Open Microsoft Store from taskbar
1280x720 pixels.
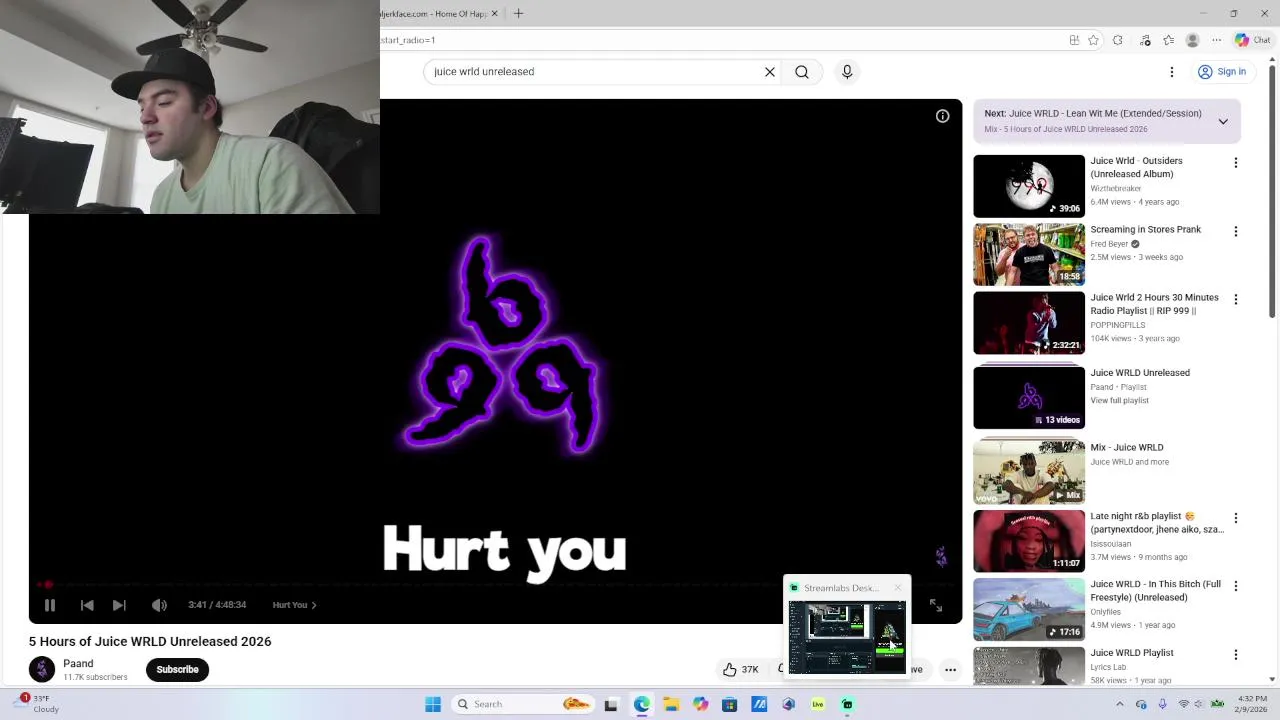click(729, 704)
